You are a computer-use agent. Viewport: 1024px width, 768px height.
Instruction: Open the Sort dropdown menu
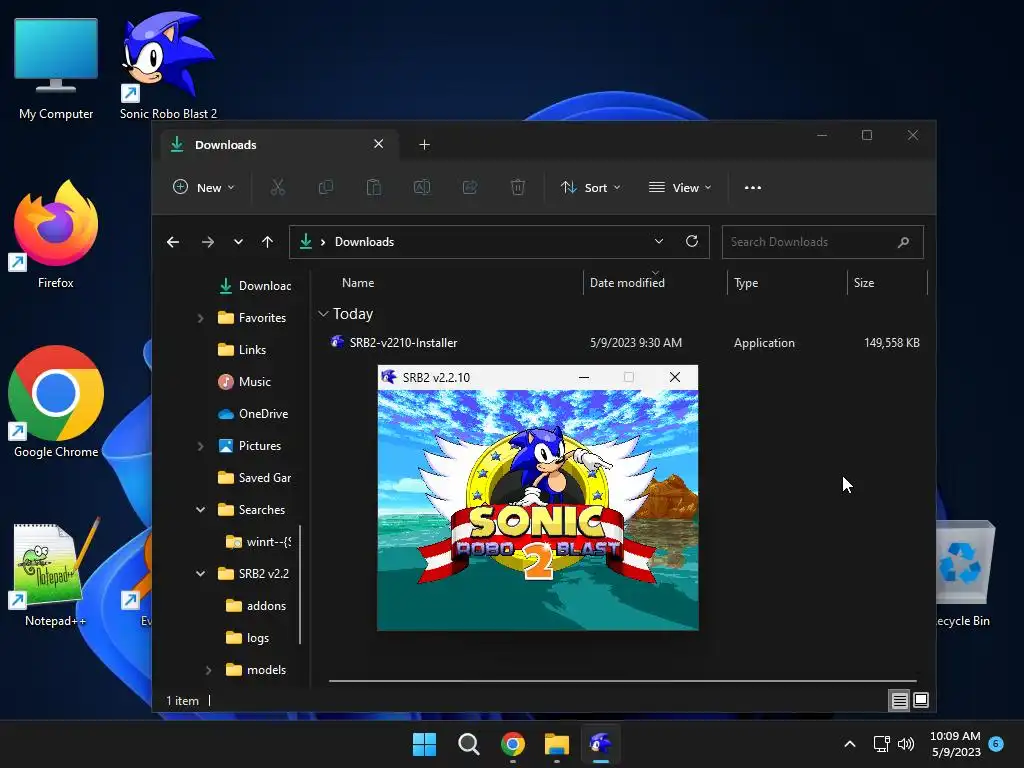click(591, 187)
